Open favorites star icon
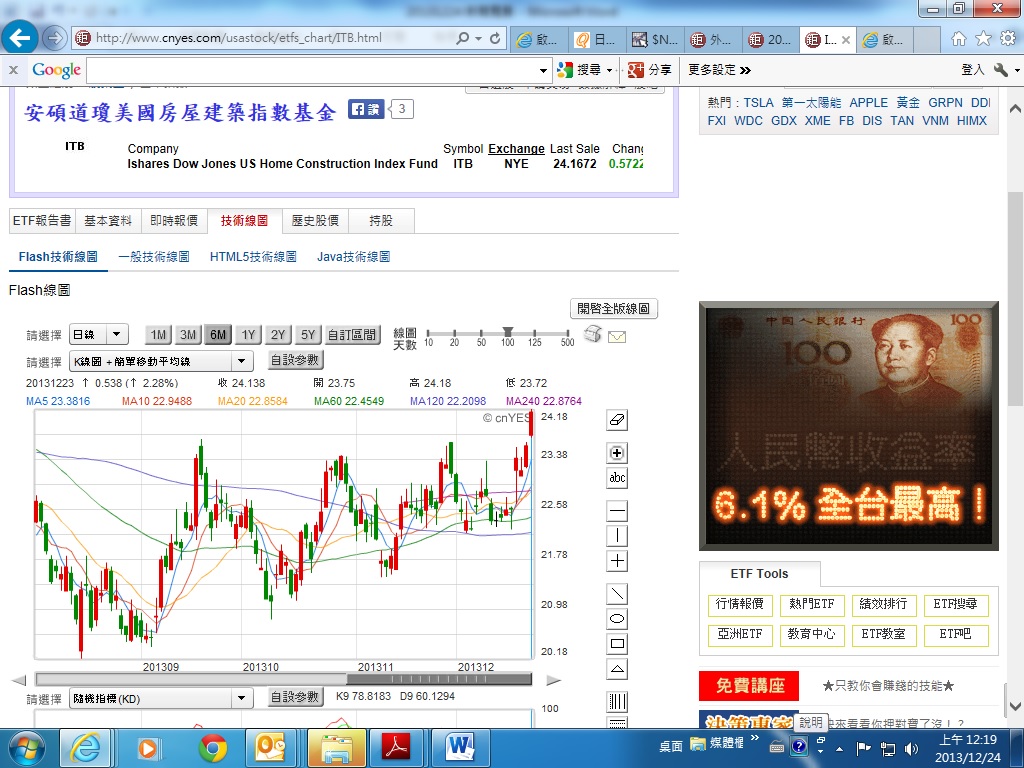Screen dimensions: 1024x768 (984, 39)
